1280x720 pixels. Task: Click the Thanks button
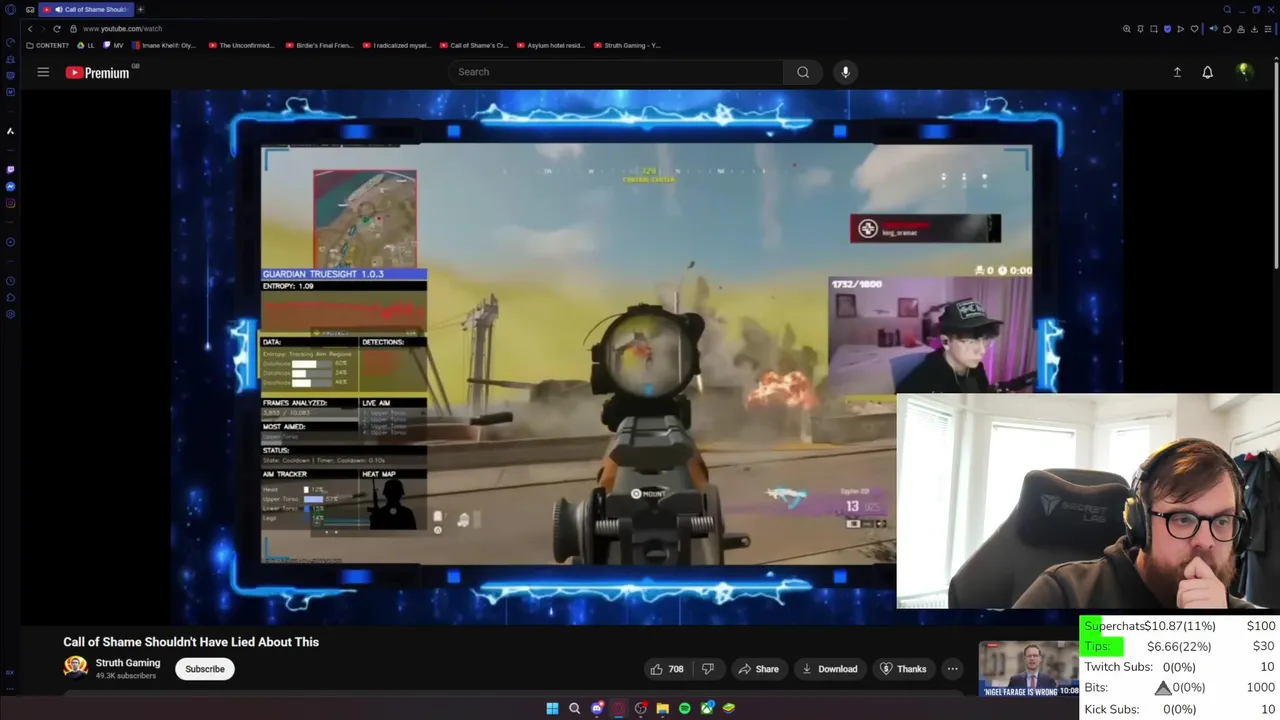pyautogui.click(x=903, y=669)
